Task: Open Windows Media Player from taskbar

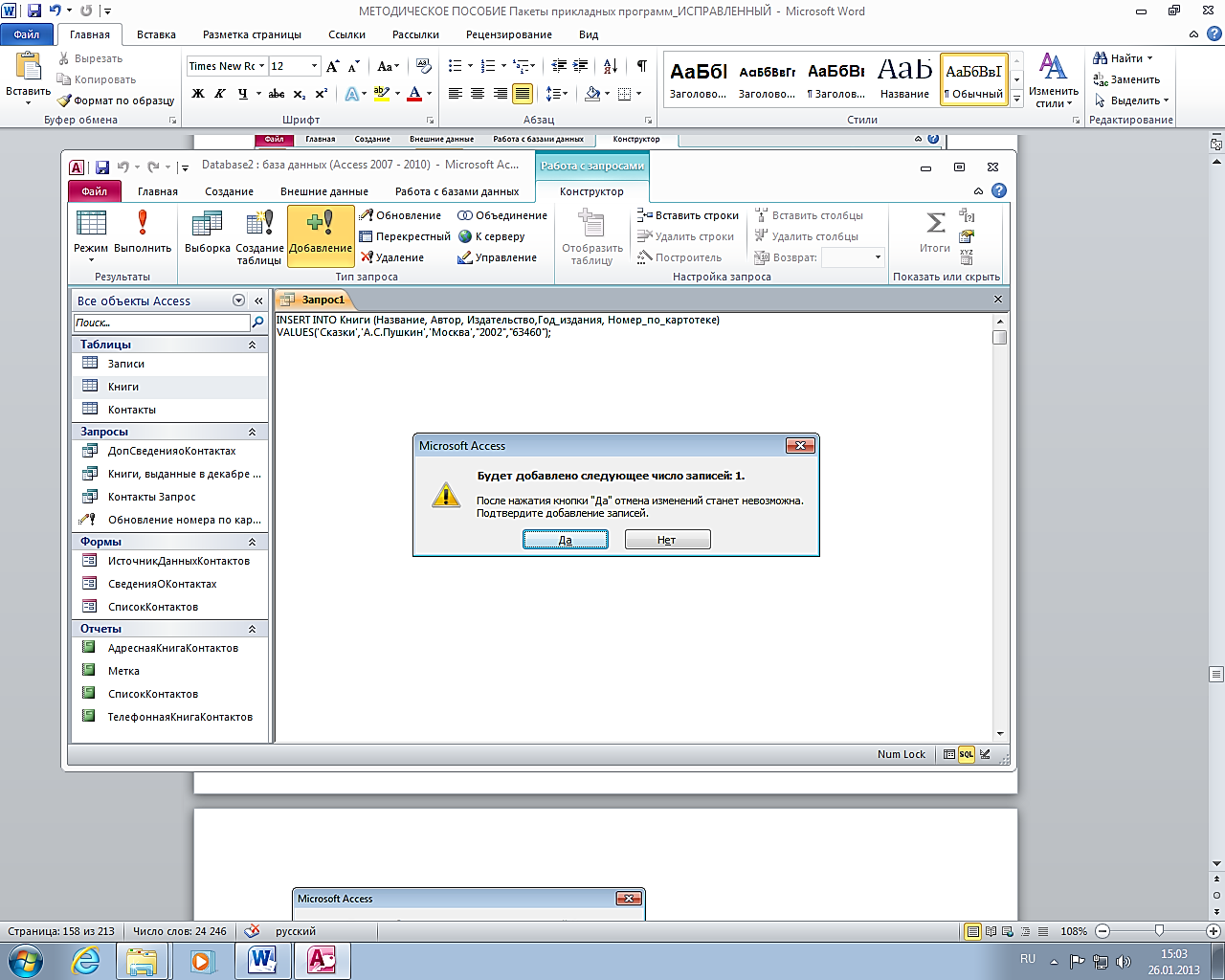Action: click(x=201, y=960)
